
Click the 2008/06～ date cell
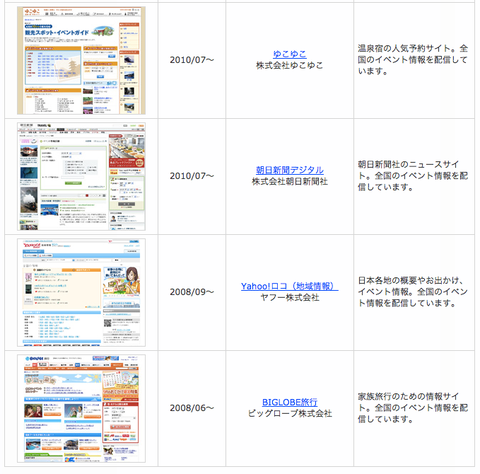[x=192, y=408]
